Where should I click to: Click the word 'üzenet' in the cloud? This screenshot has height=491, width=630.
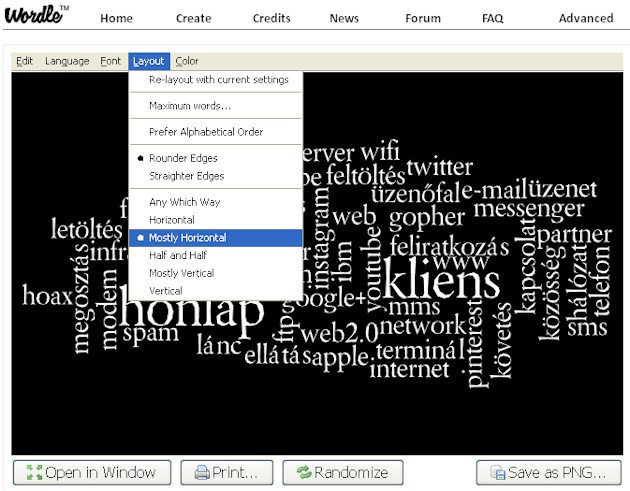coord(562,189)
